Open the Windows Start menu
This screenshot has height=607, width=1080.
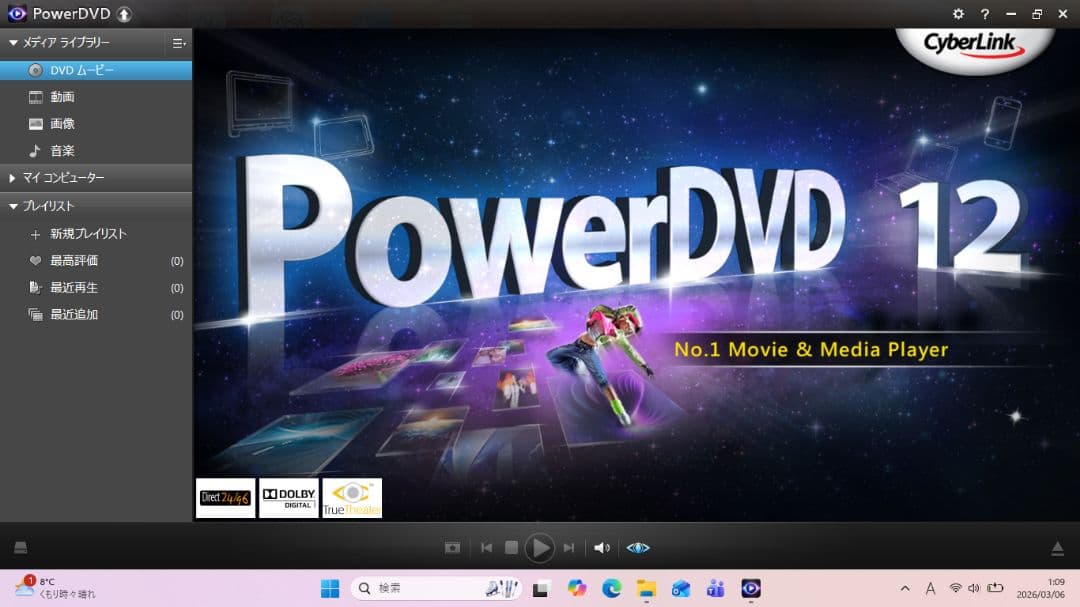330,588
